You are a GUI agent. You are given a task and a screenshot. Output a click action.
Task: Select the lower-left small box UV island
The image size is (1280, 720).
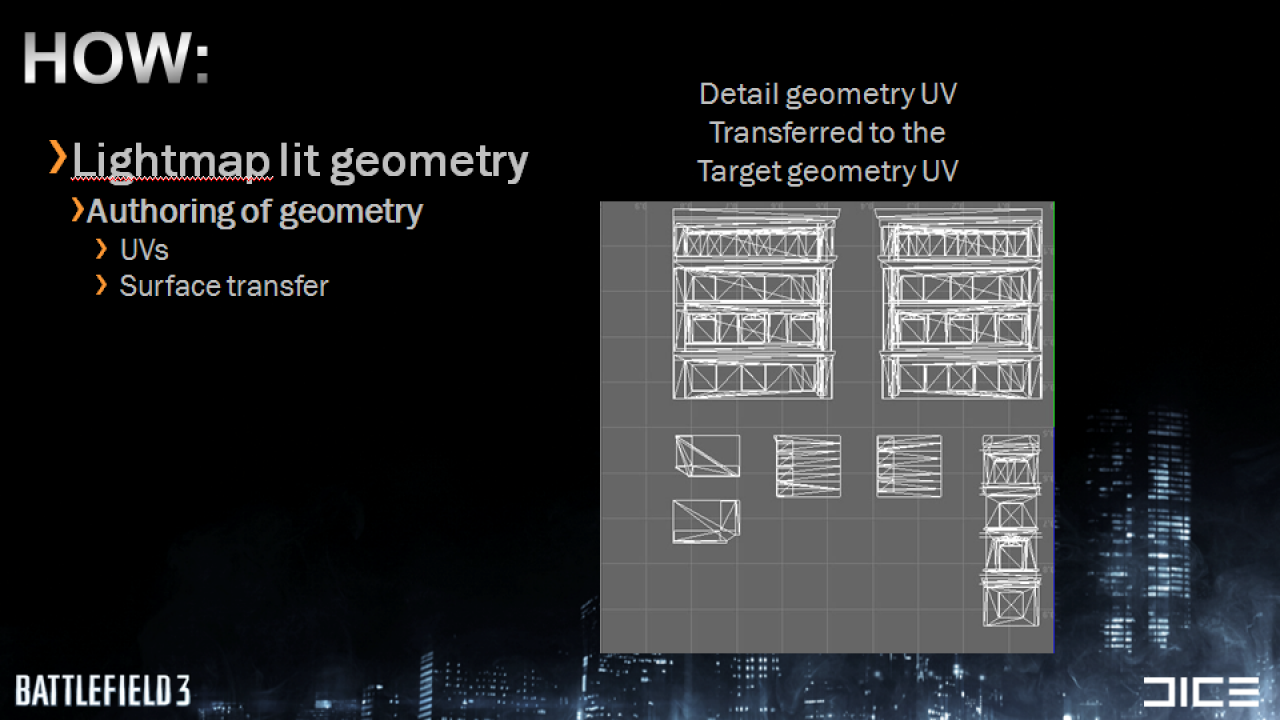point(706,522)
